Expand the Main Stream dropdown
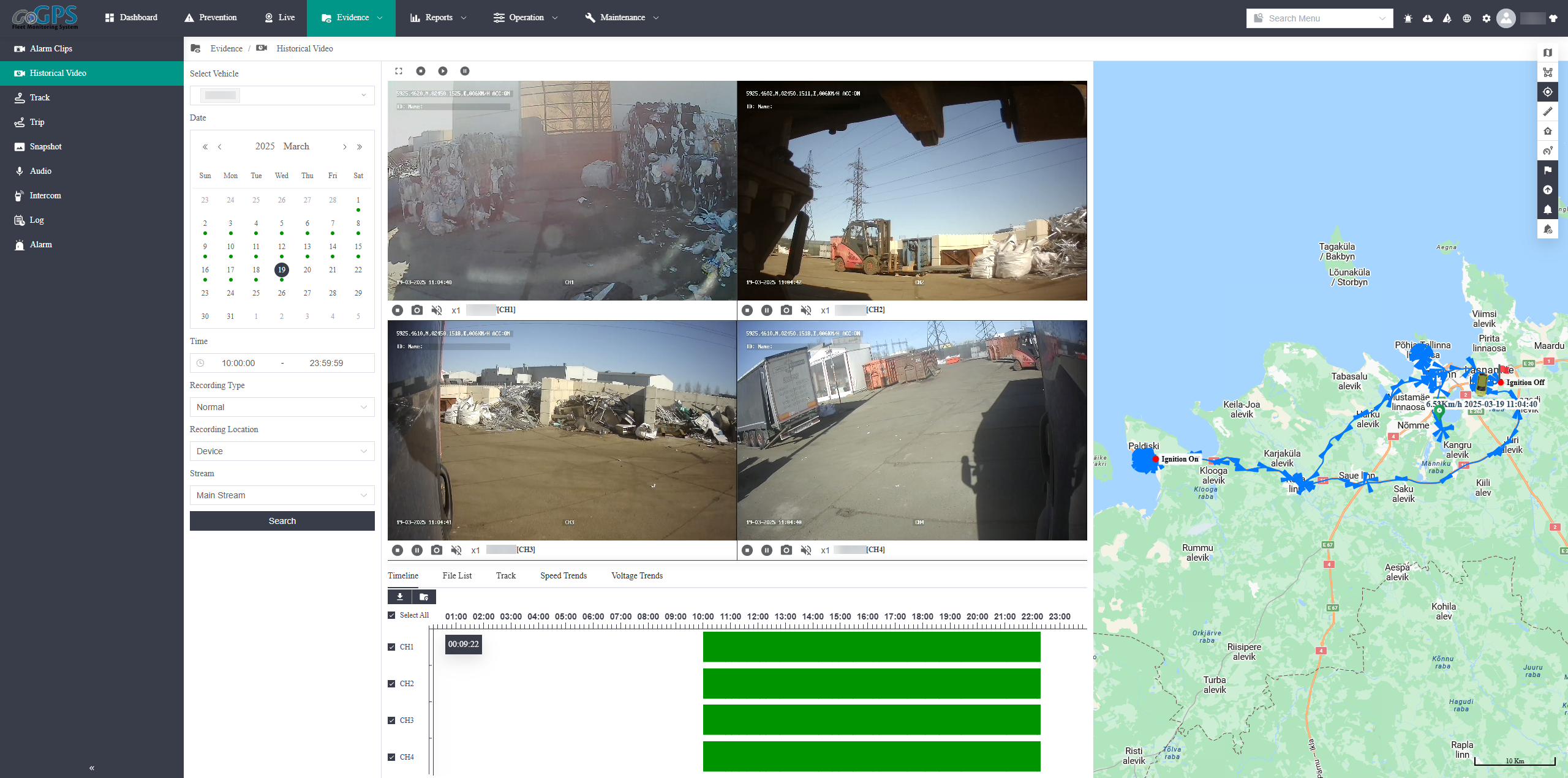This screenshot has width=1568, height=778. [282, 495]
